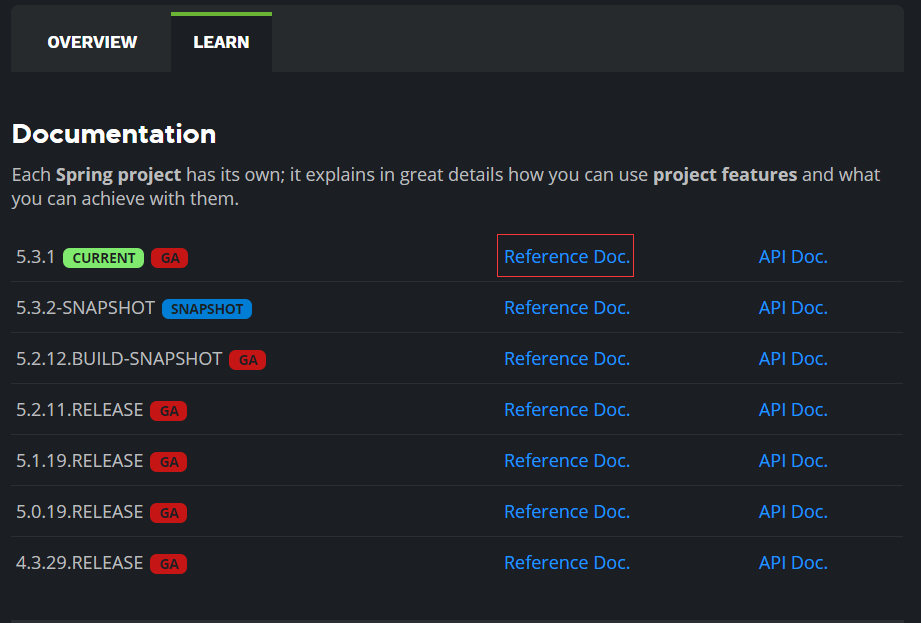Open API Doc. for 5.2.11.RELEASE

click(793, 409)
